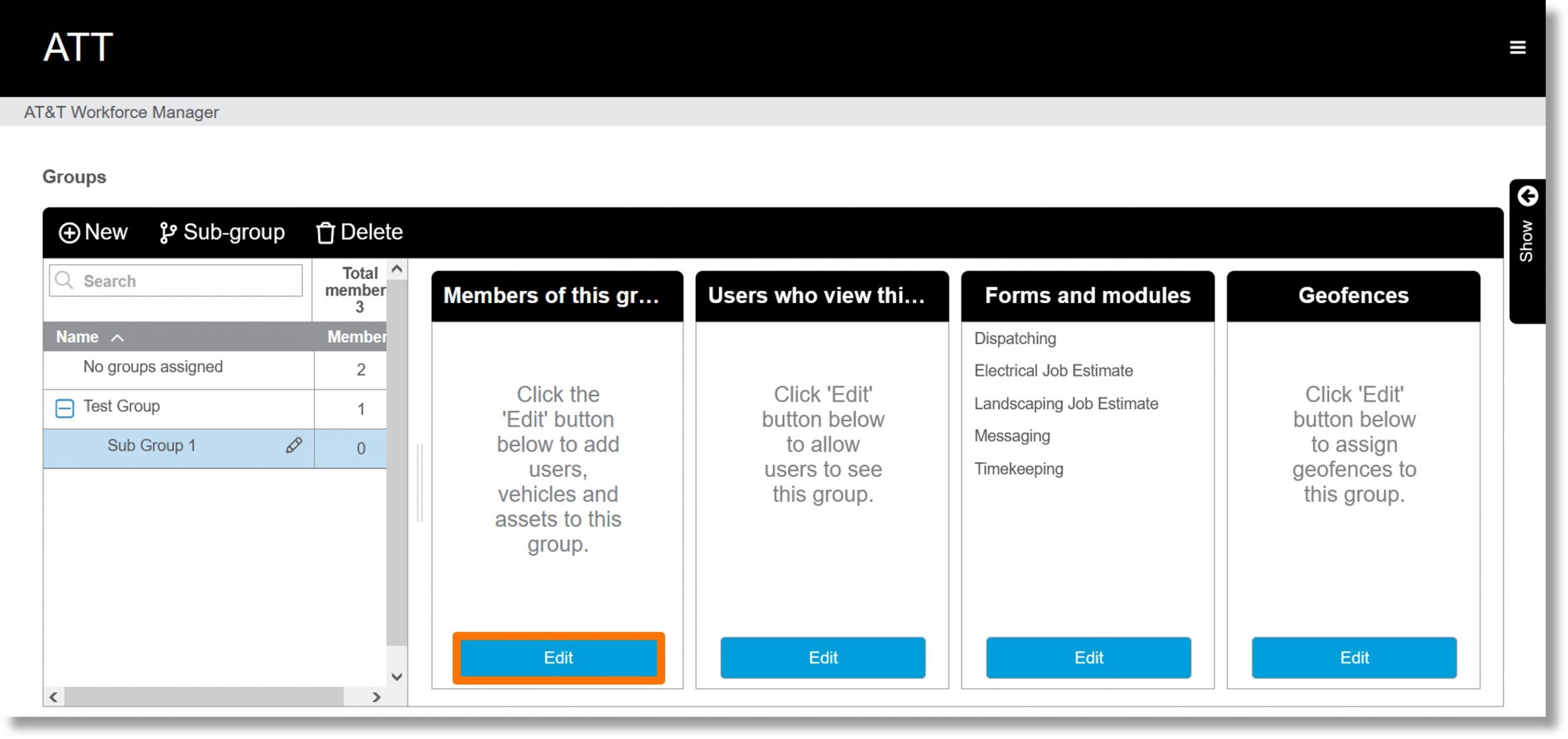Edit Members of this group settings
The width and height of the screenshot is (1568, 739).
click(557, 657)
